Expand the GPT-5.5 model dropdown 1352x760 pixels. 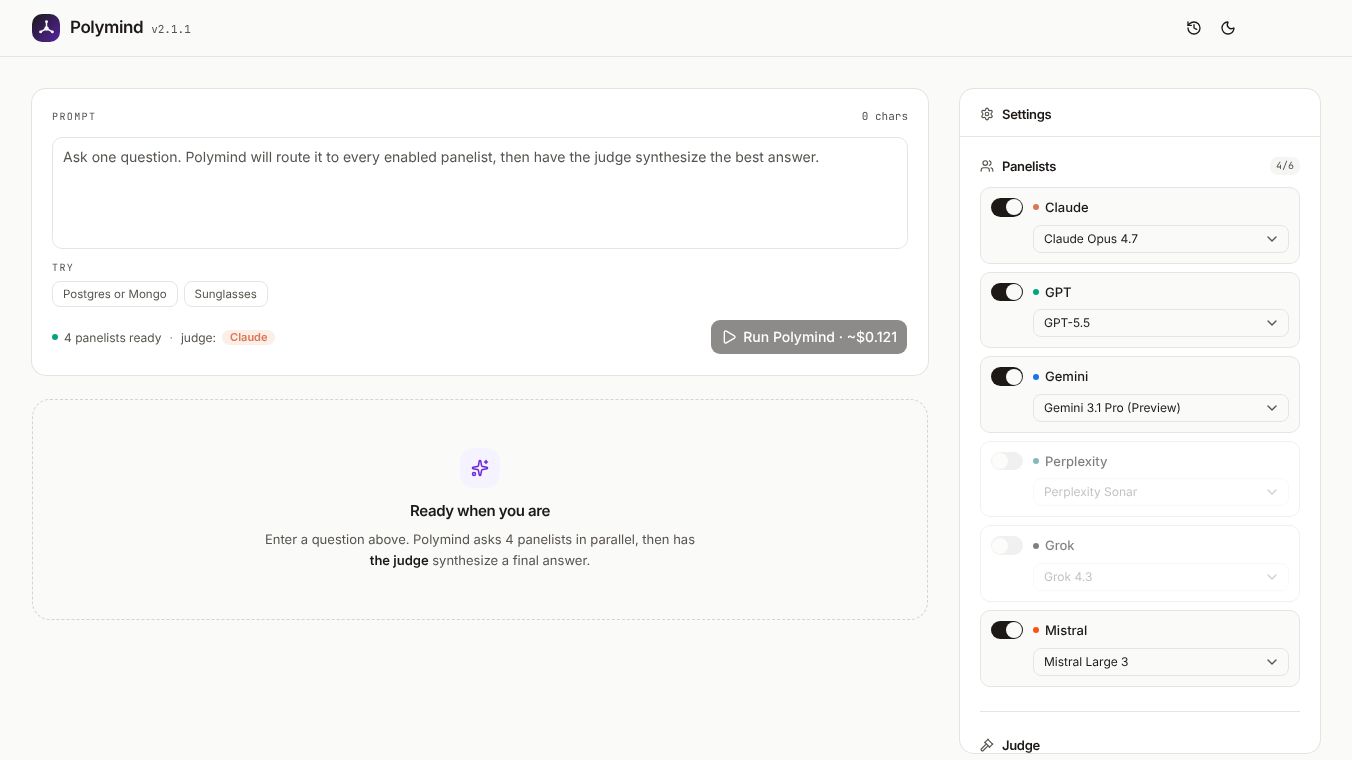click(1160, 323)
